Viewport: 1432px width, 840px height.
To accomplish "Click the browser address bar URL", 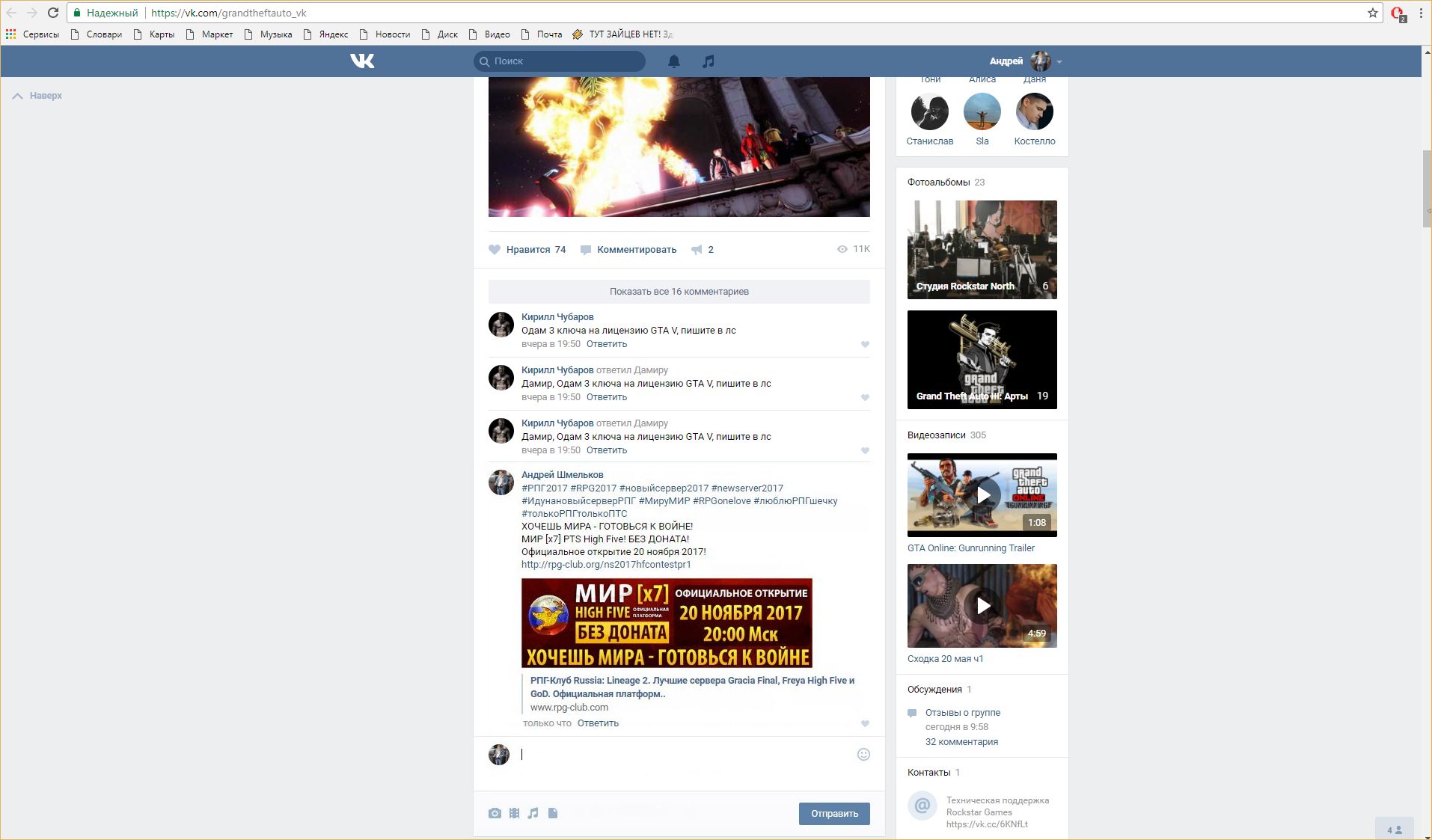I will click(229, 13).
